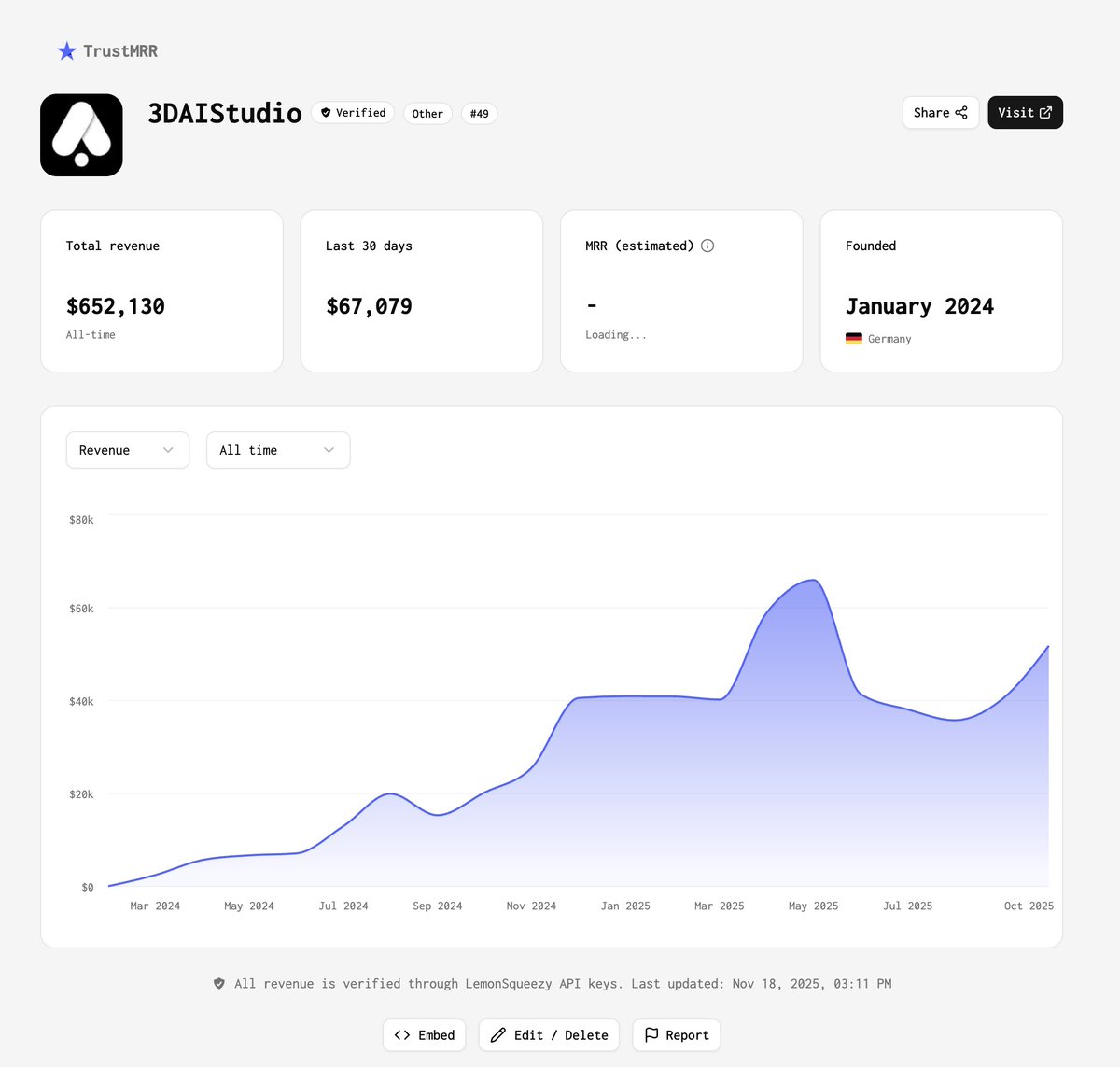Click the Loading... text in MRR card

[x=616, y=335]
